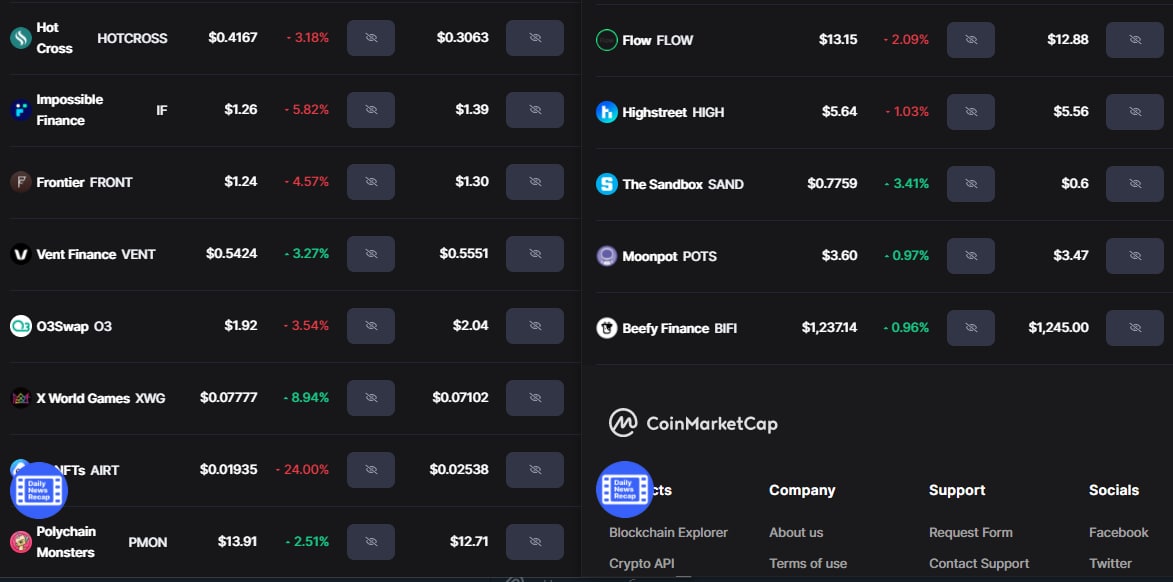The width and height of the screenshot is (1173, 582).
Task: Toggle hidden-eye button beside Flow $12.88
Action: click(x=1135, y=40)
